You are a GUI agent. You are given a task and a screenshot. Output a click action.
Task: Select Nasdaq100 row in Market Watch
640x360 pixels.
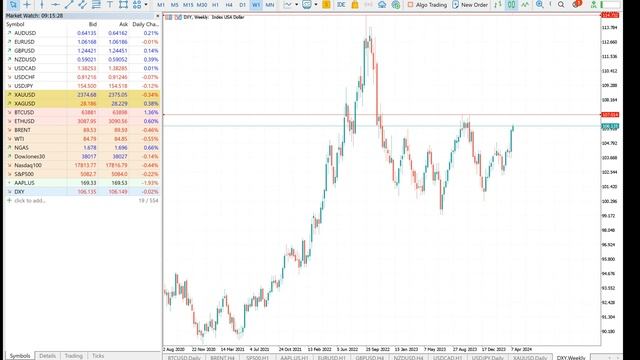[x=82, y=165]
